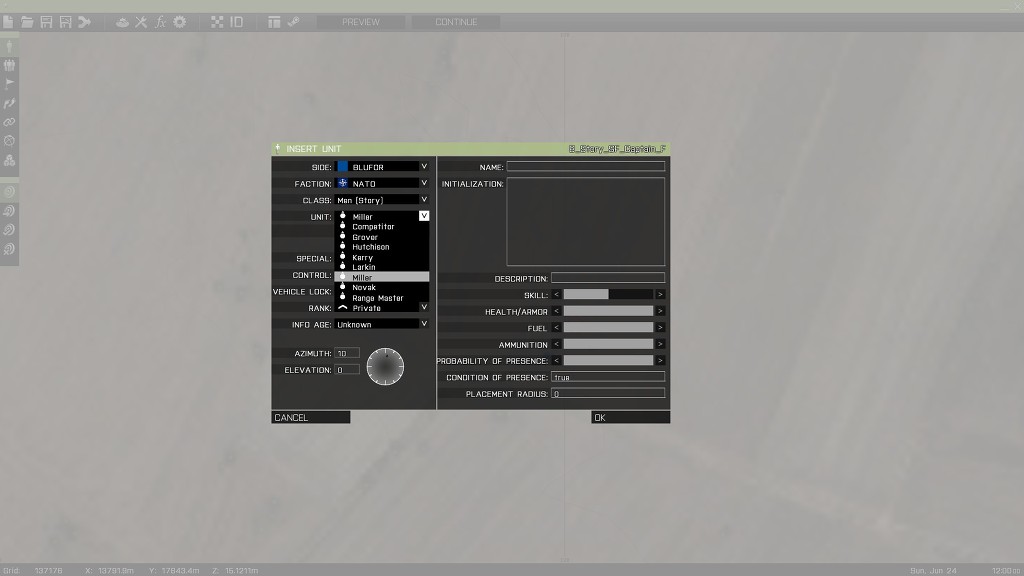Select the flag Triggers mode icon
The image size is (1024, 576).
click(10, 84)
